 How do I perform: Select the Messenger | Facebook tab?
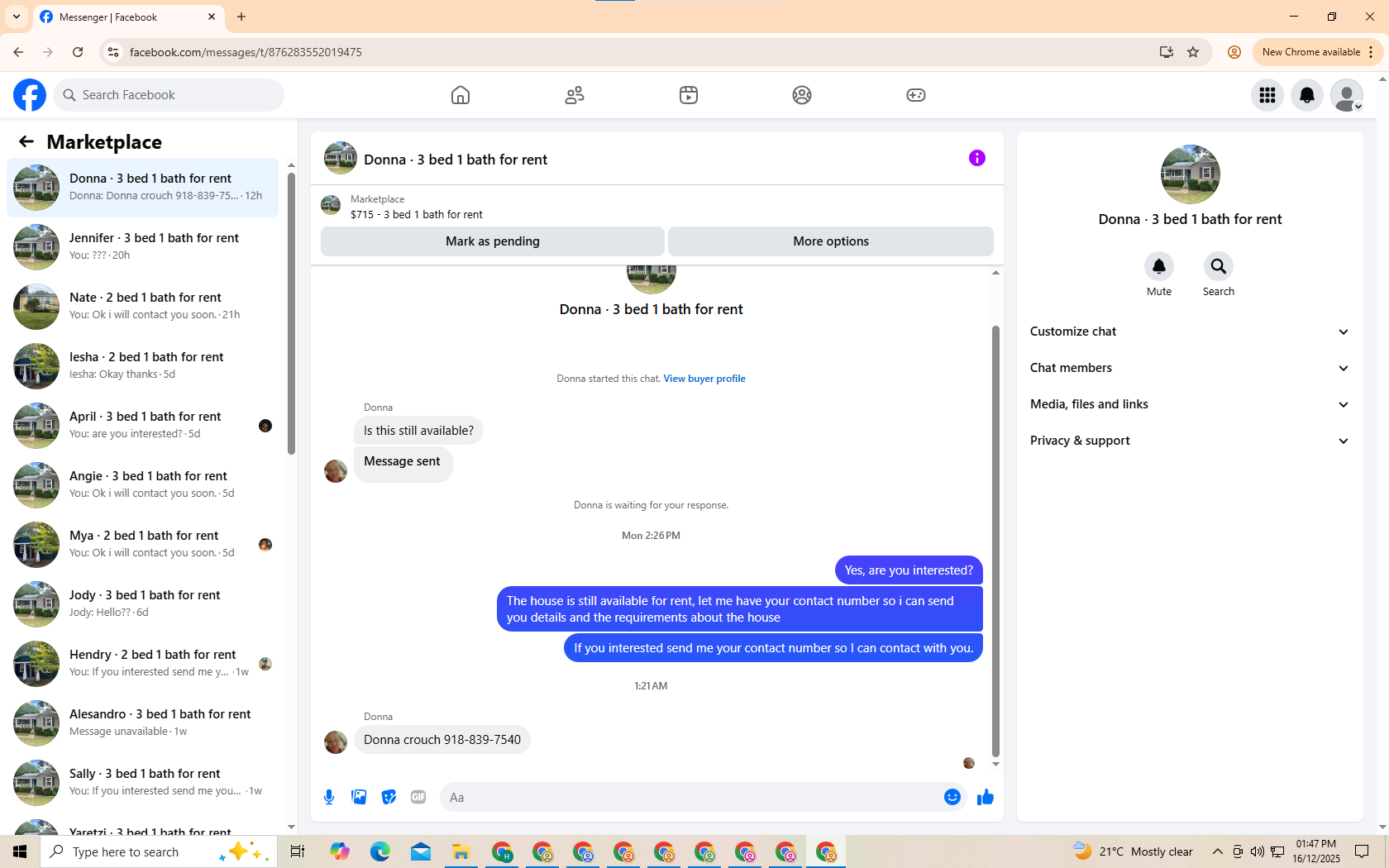(x=128, y=17)
